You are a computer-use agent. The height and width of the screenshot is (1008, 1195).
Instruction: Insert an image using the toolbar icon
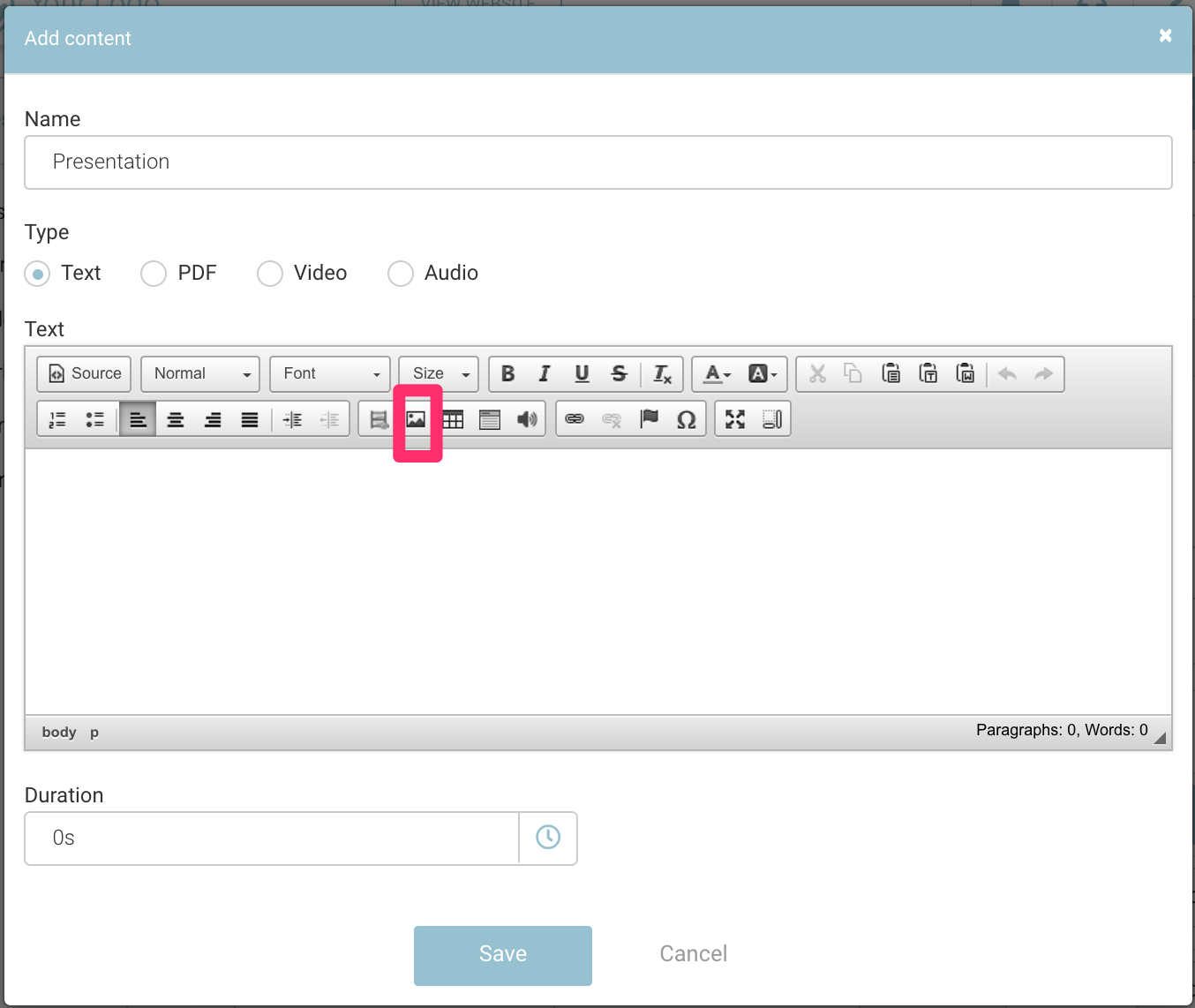point(416,419)
